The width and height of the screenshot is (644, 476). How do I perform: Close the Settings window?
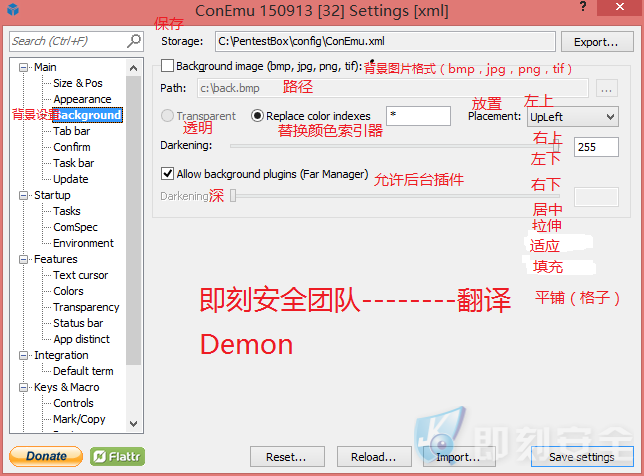click(619, 7)
